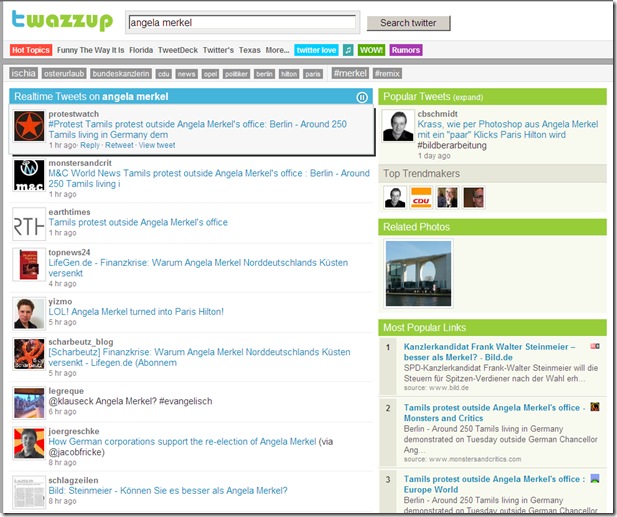Screen dimensions: 617x517
Task: Click Monsters and Critics favicon on link 2
Action: coord(595,407)
